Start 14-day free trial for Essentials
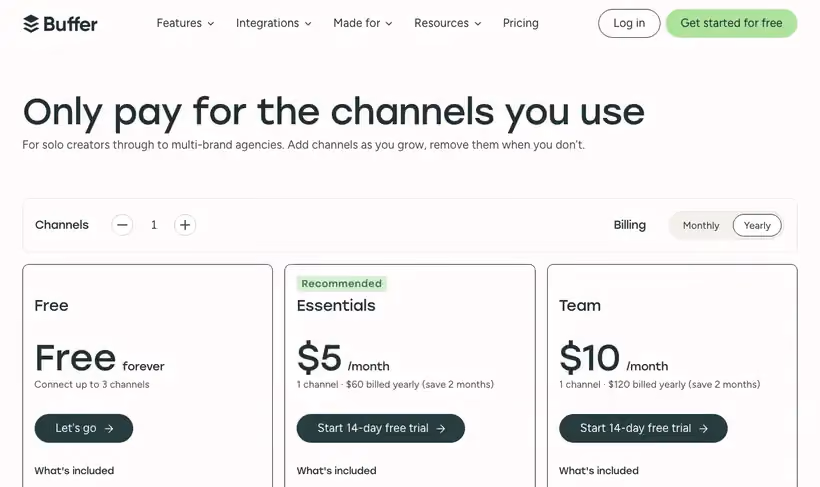The width and height of the screenshot is (820, 487). click(x=381, y=428)
